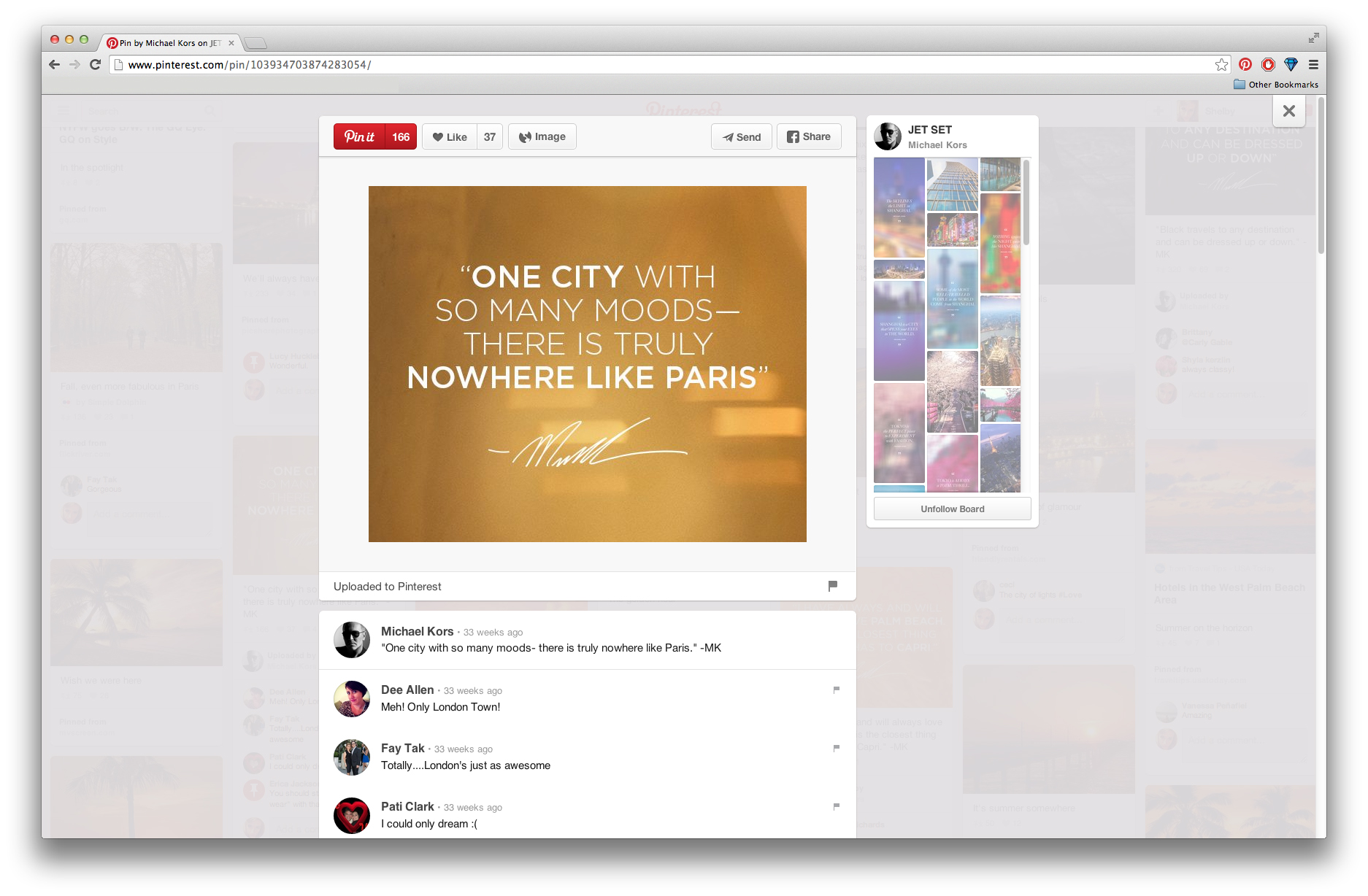Open the Image button with globe icon

click(x=542, y=136)
